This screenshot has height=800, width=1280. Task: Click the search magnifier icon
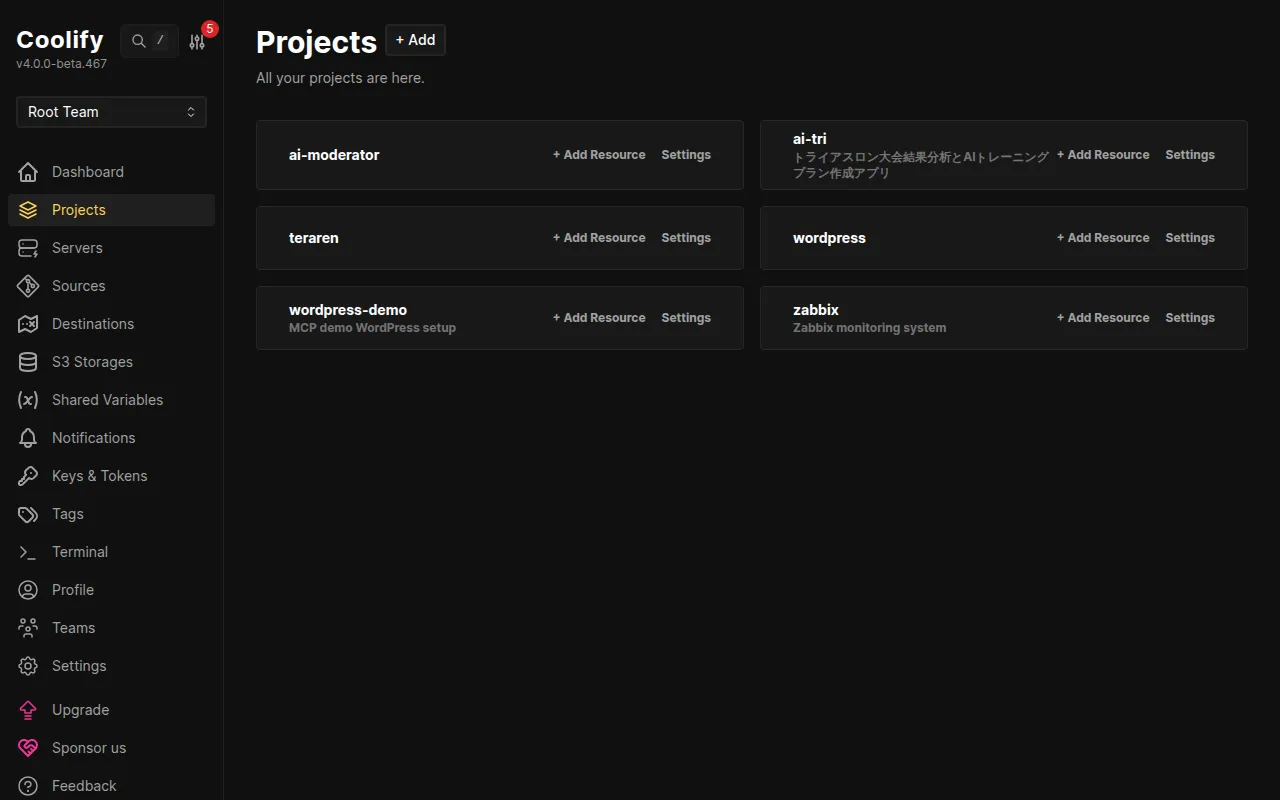[x=138, y=40]
